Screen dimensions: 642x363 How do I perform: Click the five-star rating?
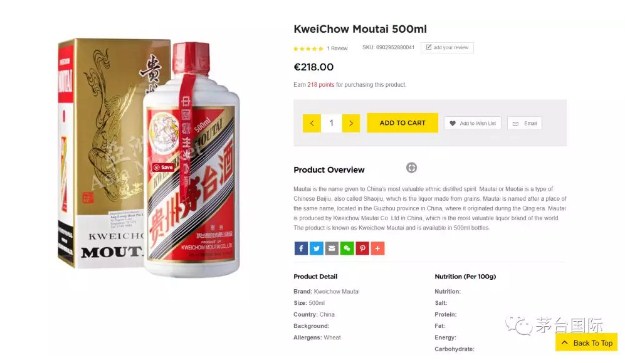click(308, 49)
